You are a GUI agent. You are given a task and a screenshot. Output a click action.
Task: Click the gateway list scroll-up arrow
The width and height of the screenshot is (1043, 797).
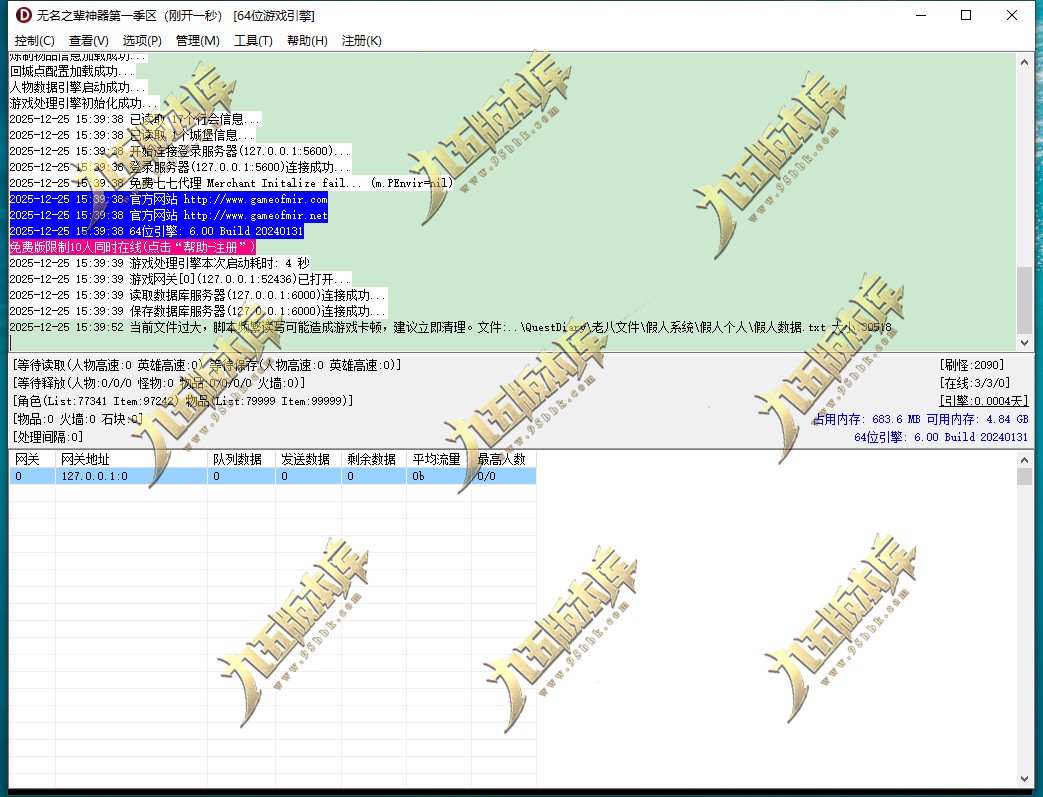pos(1024,460)
